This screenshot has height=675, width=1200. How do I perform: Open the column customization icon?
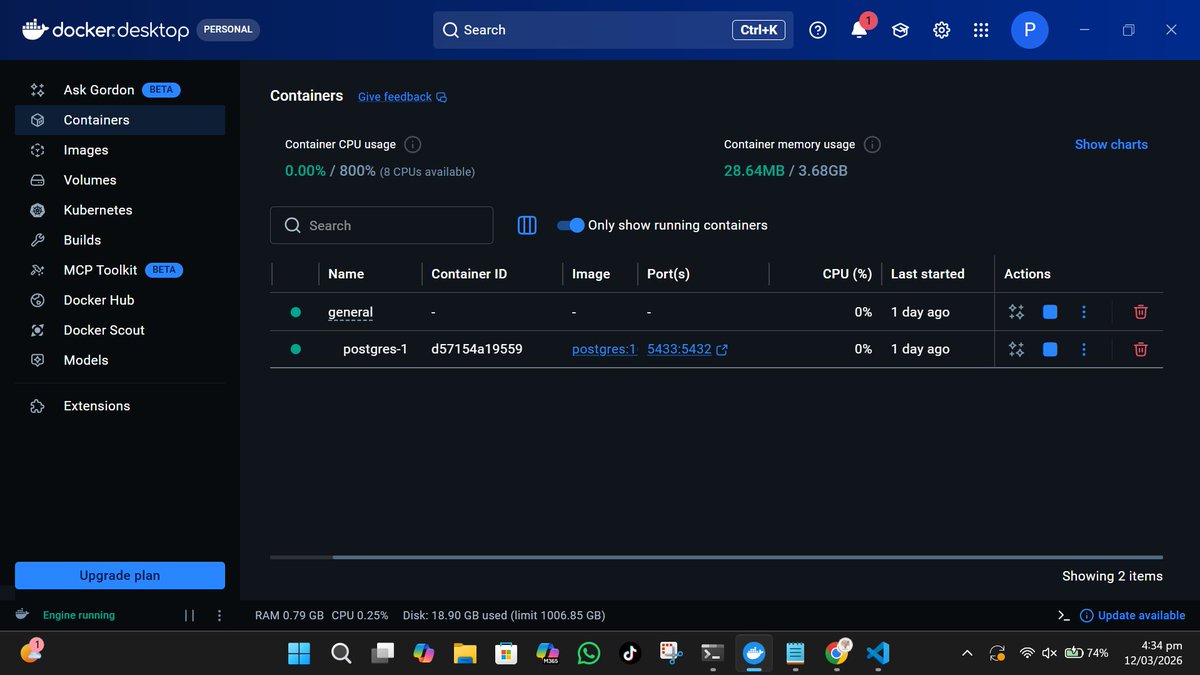527,225
